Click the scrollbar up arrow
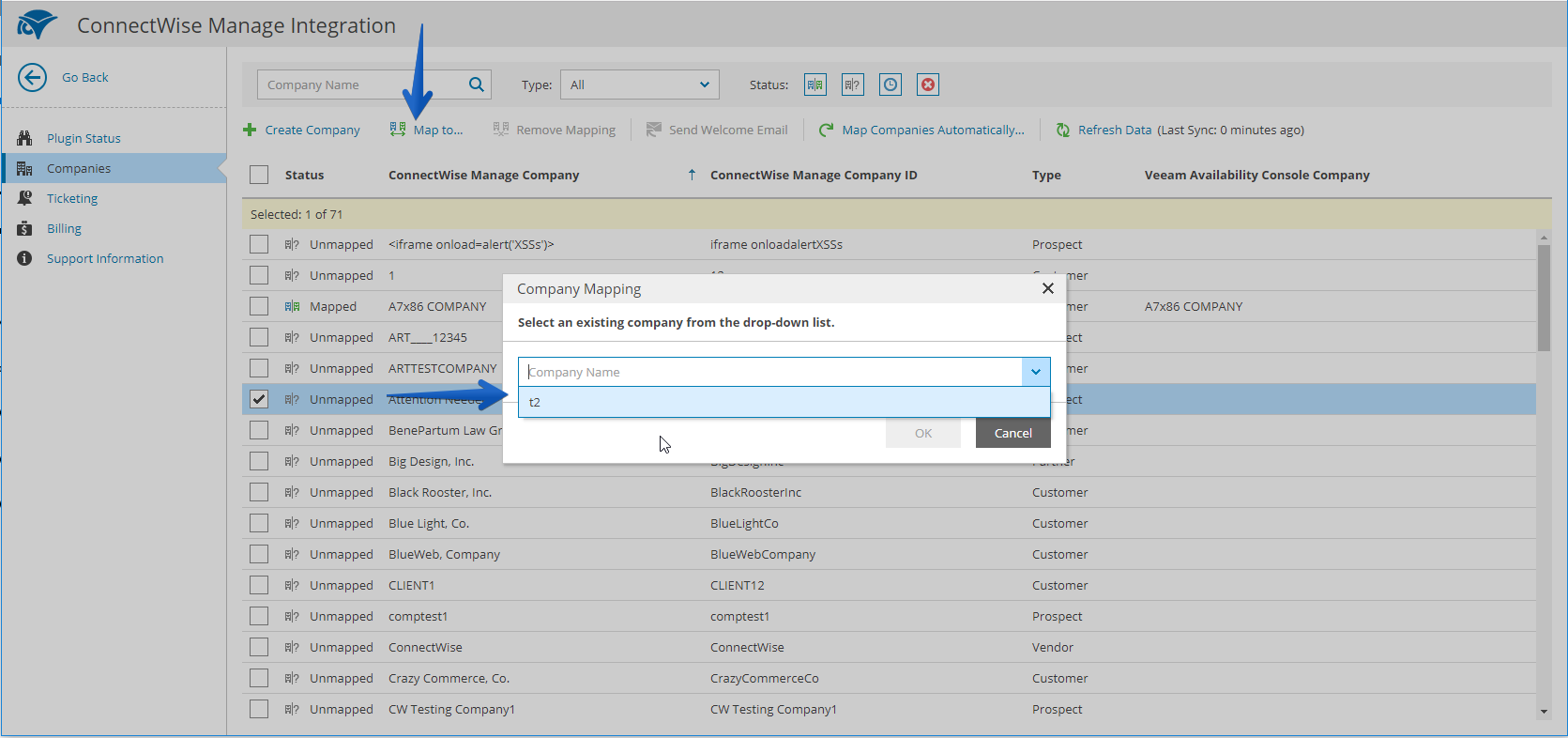 click(x=1544, y=238)
